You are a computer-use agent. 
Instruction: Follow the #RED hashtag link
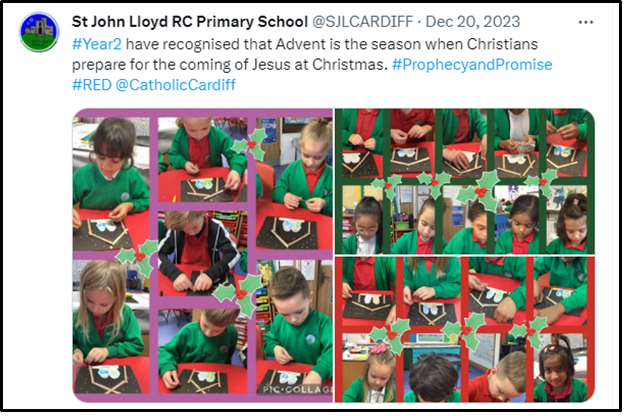91,85
